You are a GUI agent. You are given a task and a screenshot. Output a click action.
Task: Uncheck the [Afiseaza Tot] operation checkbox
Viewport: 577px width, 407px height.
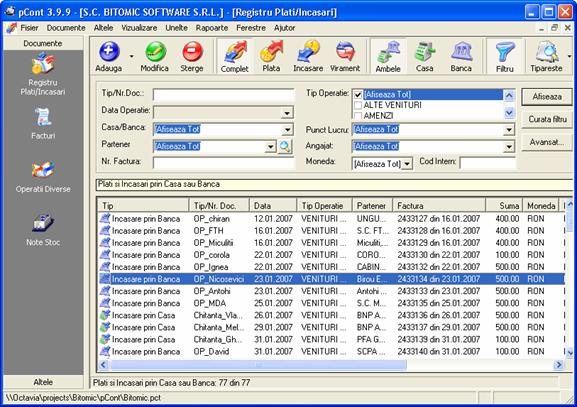click(x=358, y=95)
